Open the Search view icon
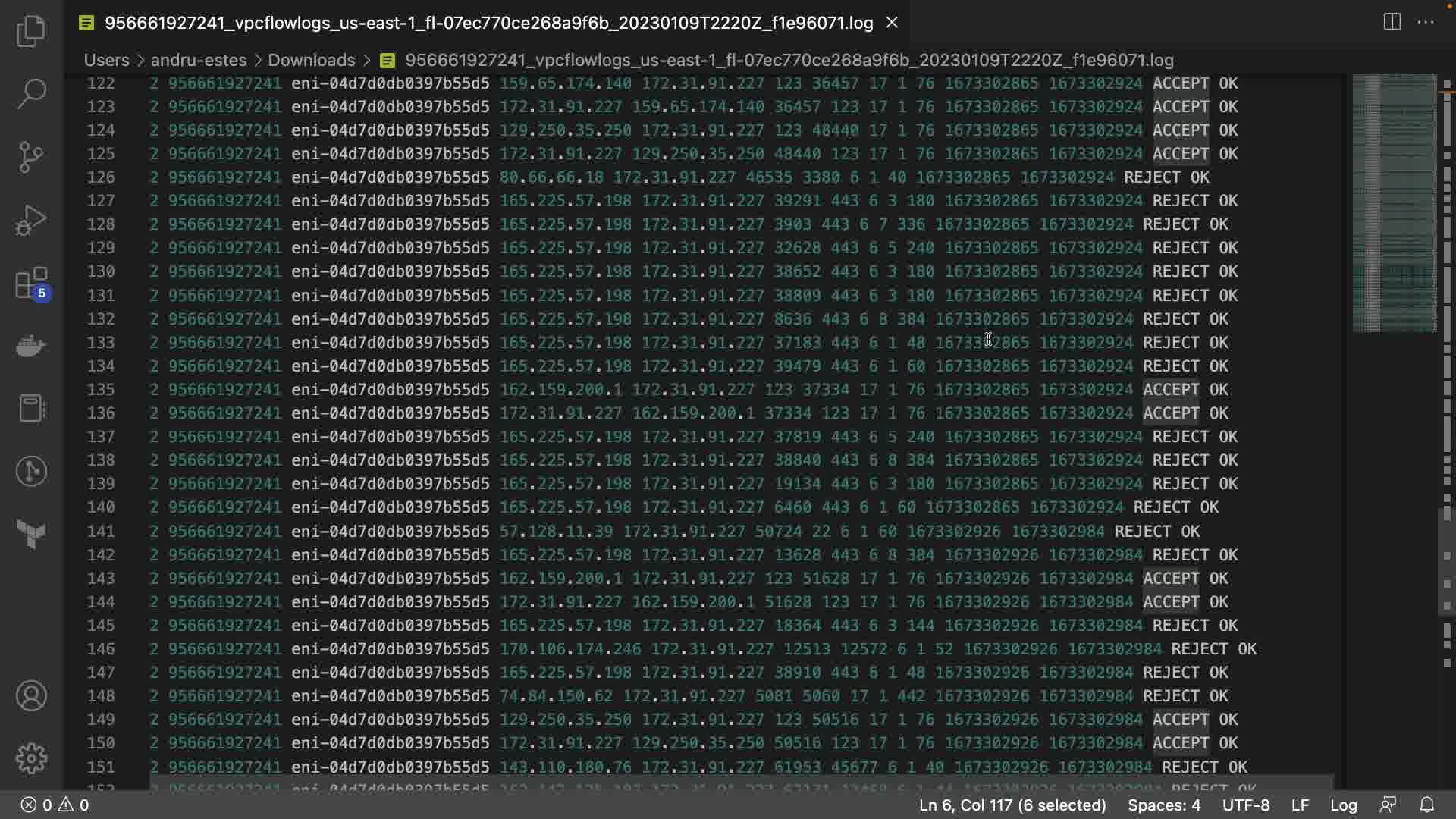 [31, 93]
